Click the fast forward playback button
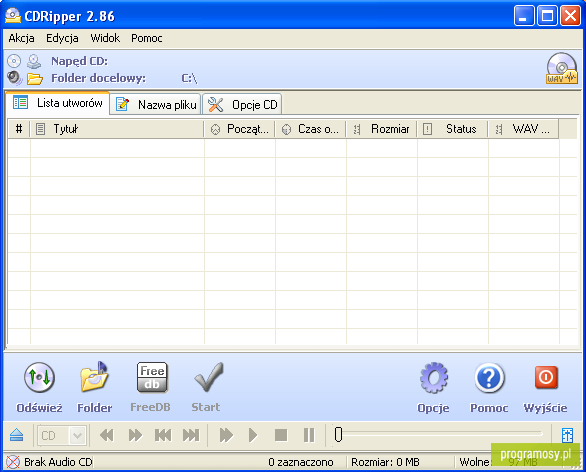 click(135, 435)
